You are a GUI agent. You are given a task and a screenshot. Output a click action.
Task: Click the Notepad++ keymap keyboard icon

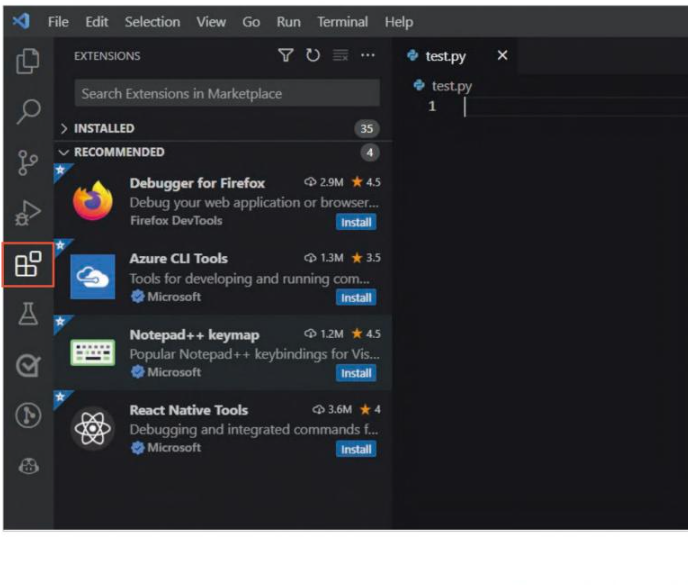(x=93, y=352)
